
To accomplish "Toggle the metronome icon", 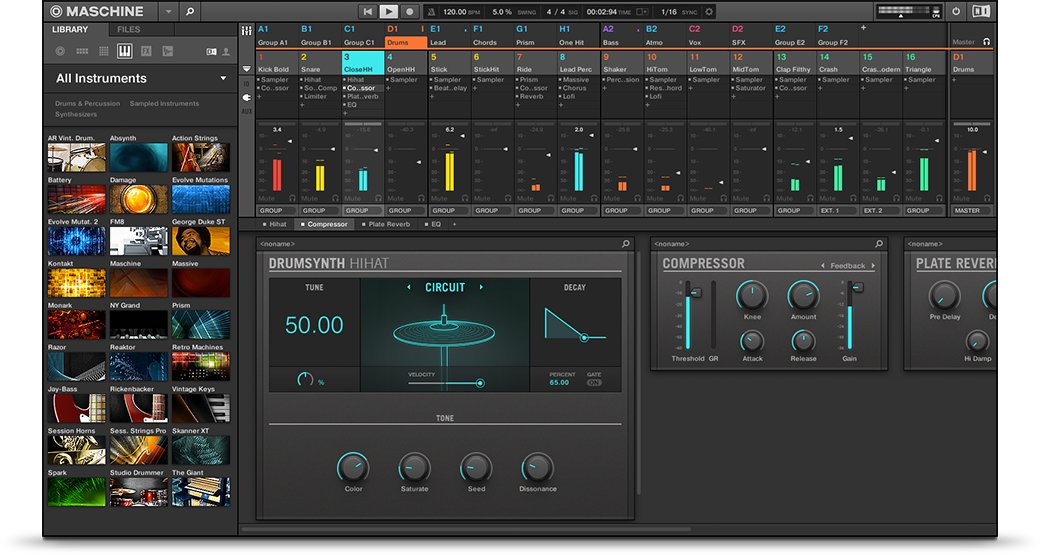I will point(429,12).
